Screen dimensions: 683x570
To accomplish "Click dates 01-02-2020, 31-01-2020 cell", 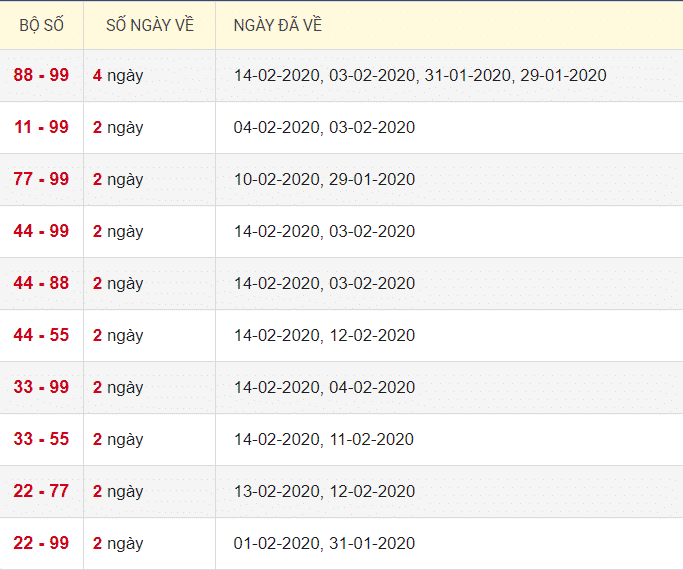I will (x=324, y=543).
